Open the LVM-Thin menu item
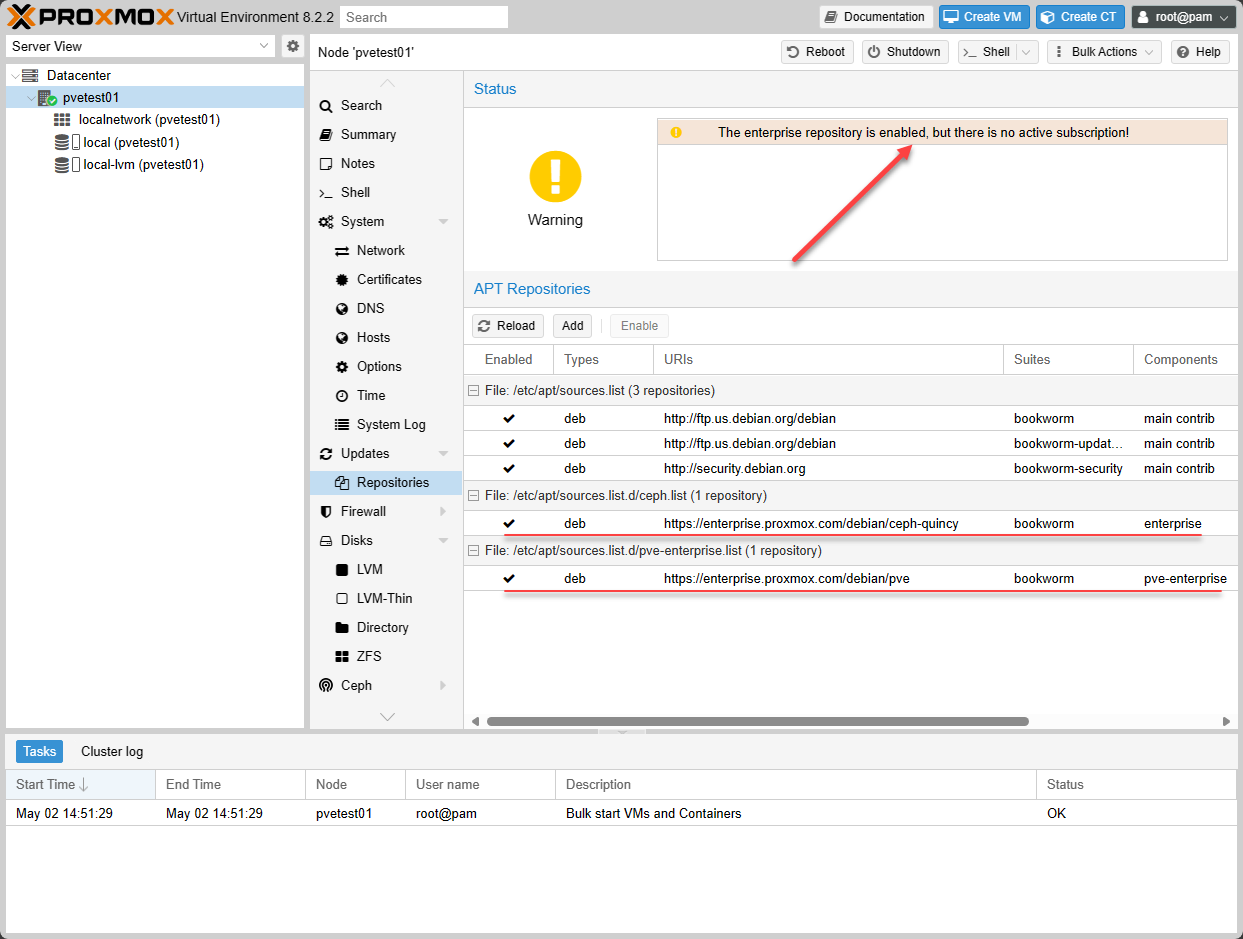 click(x=386, y=599)
